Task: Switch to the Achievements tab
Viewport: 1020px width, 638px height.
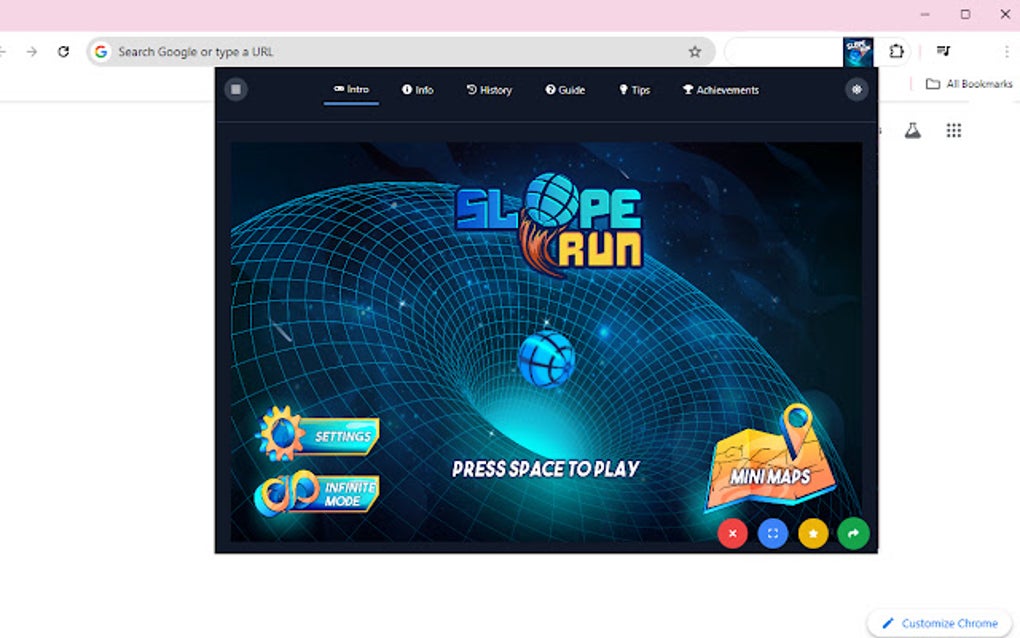Action: [720, 89]
